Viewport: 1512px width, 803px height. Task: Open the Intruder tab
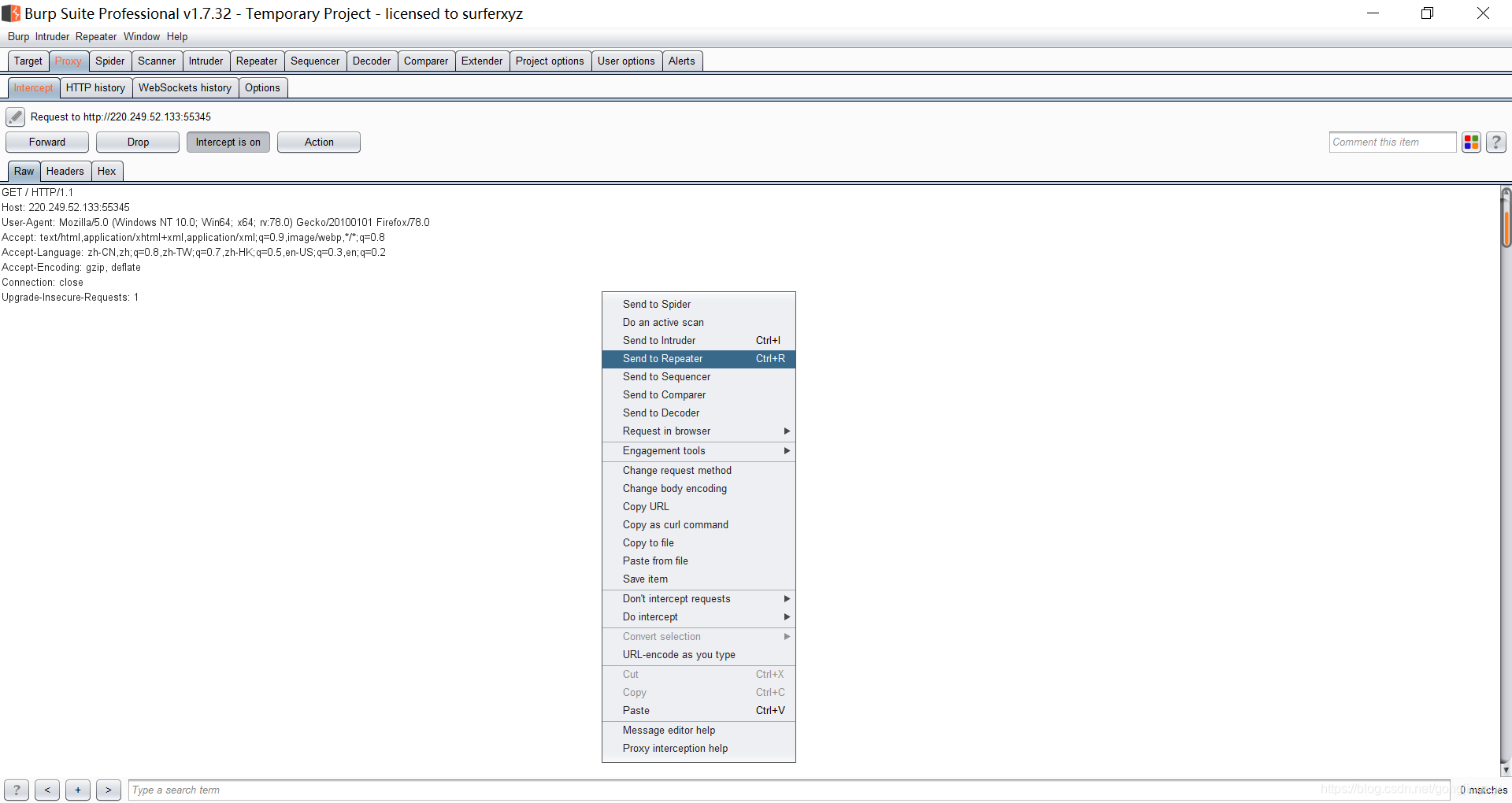click(x=206, y=61)
